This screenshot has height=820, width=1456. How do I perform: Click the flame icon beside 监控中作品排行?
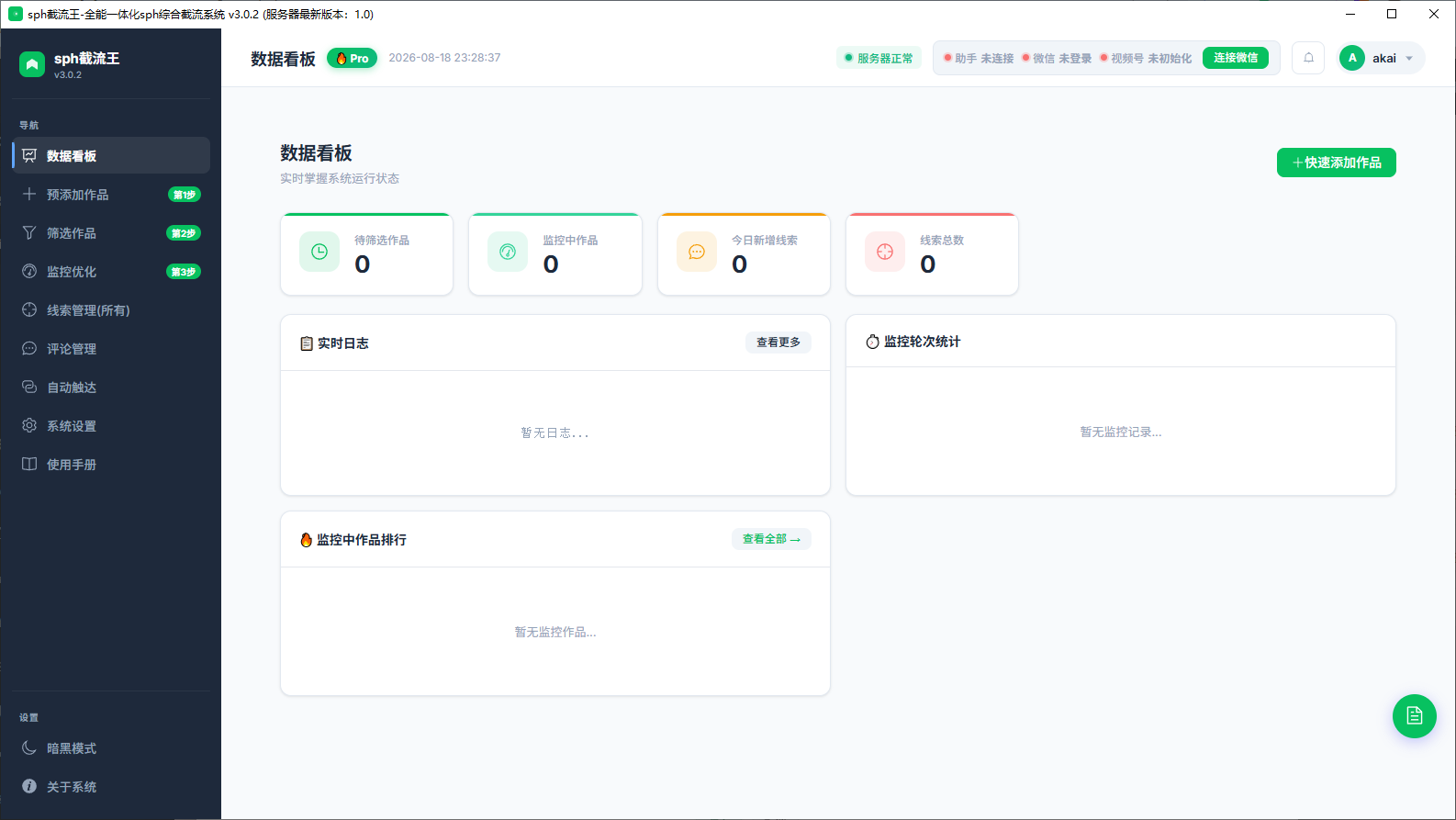pos(307,540)
